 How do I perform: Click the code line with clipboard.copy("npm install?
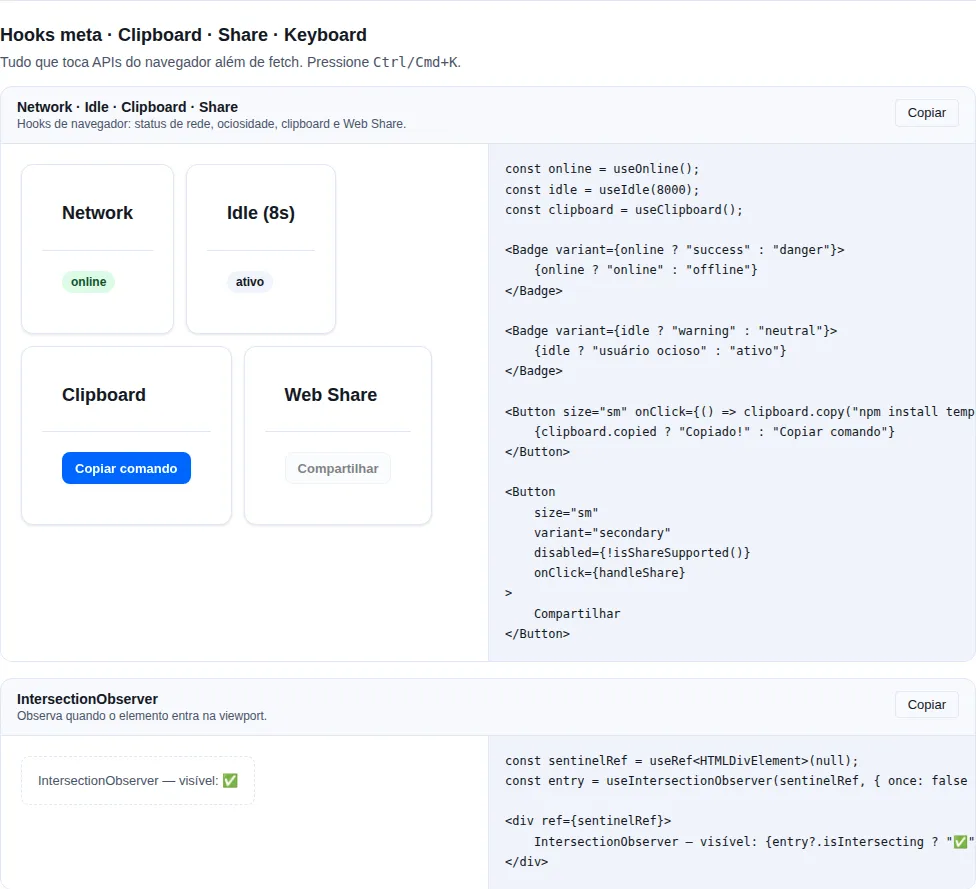point(739,412)
